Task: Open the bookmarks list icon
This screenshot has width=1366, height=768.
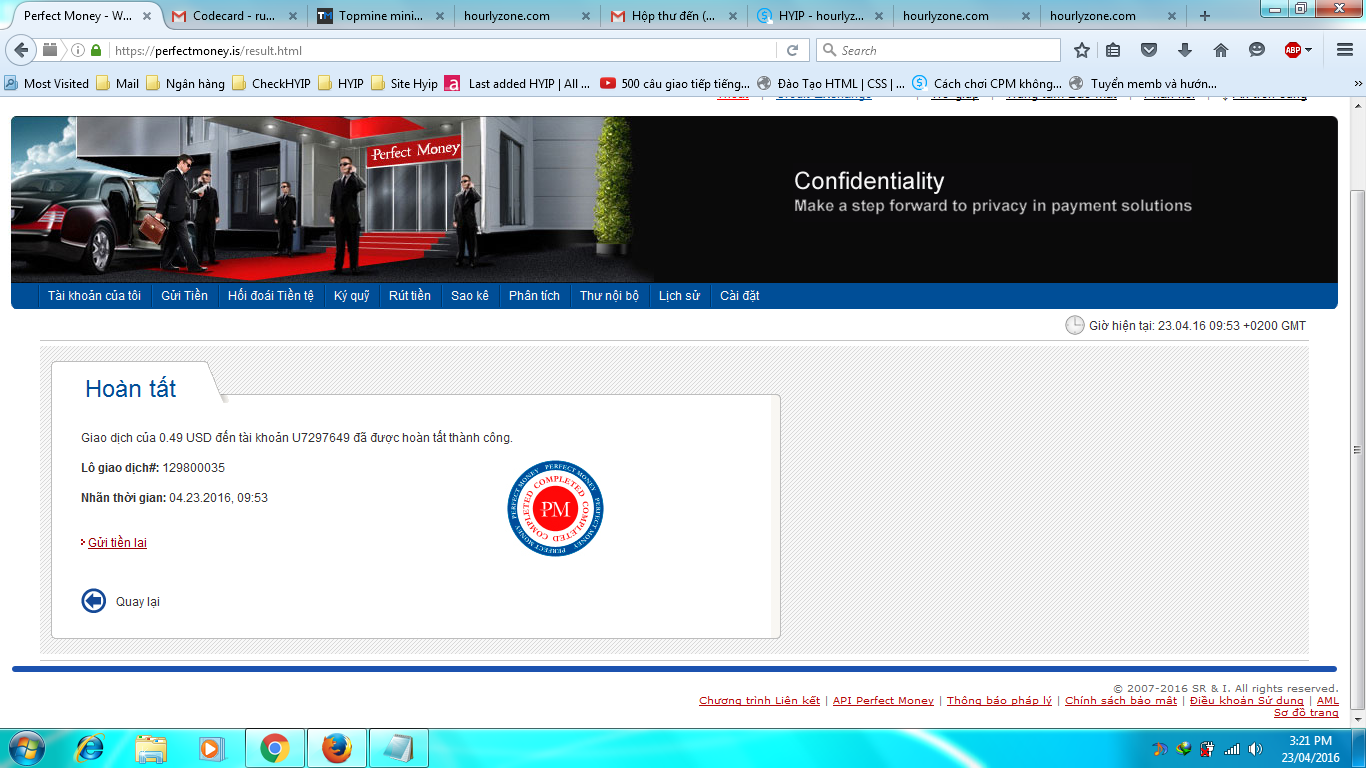Action: coord(1113,50)
